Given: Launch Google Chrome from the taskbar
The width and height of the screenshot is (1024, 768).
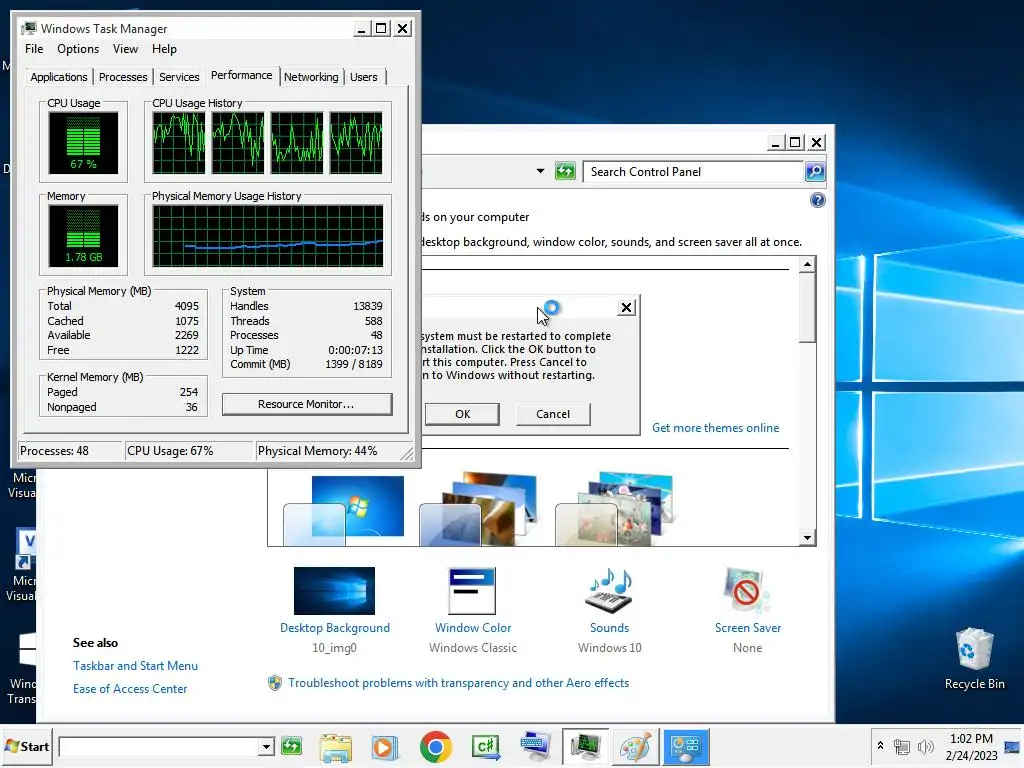Looking at the screenshot, I should pyautogui.click(x=436, y=747).
